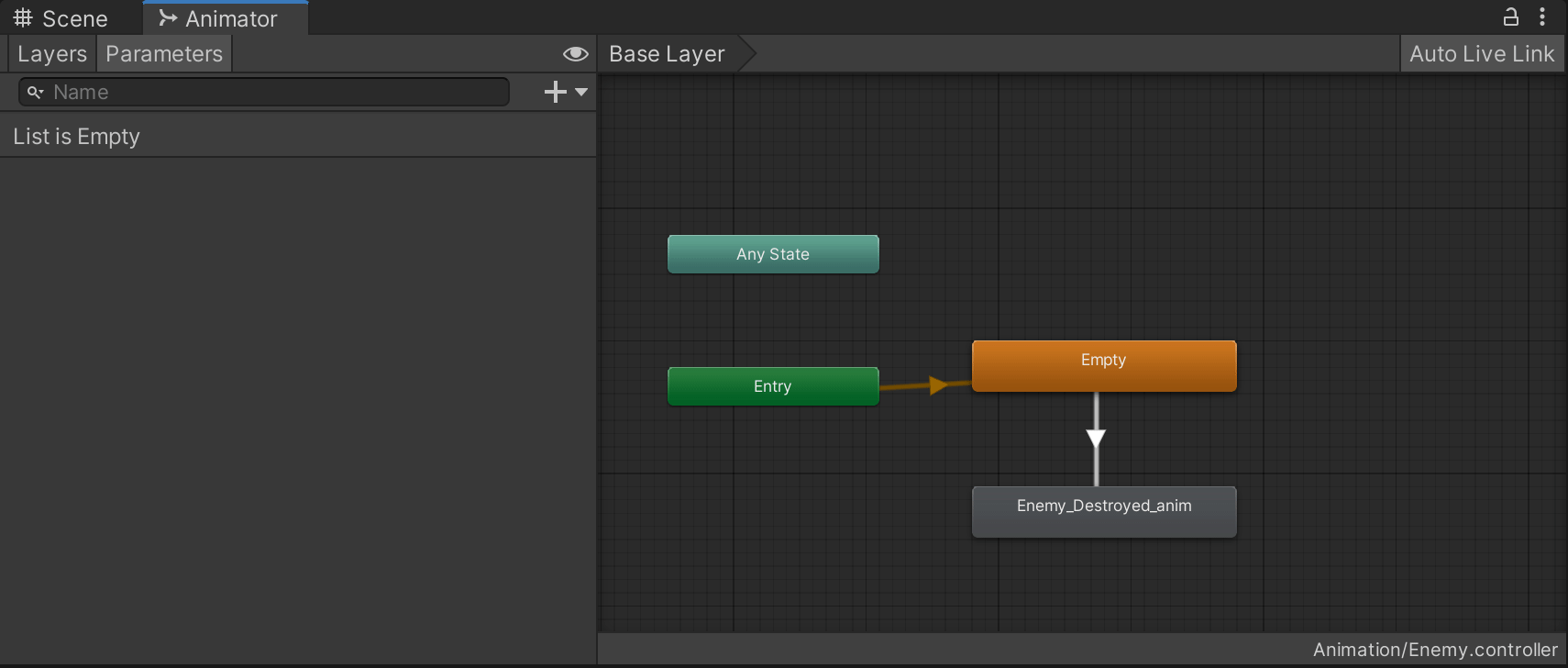
Task: Open the Parameters tab
Action: (x=164, y=54)
